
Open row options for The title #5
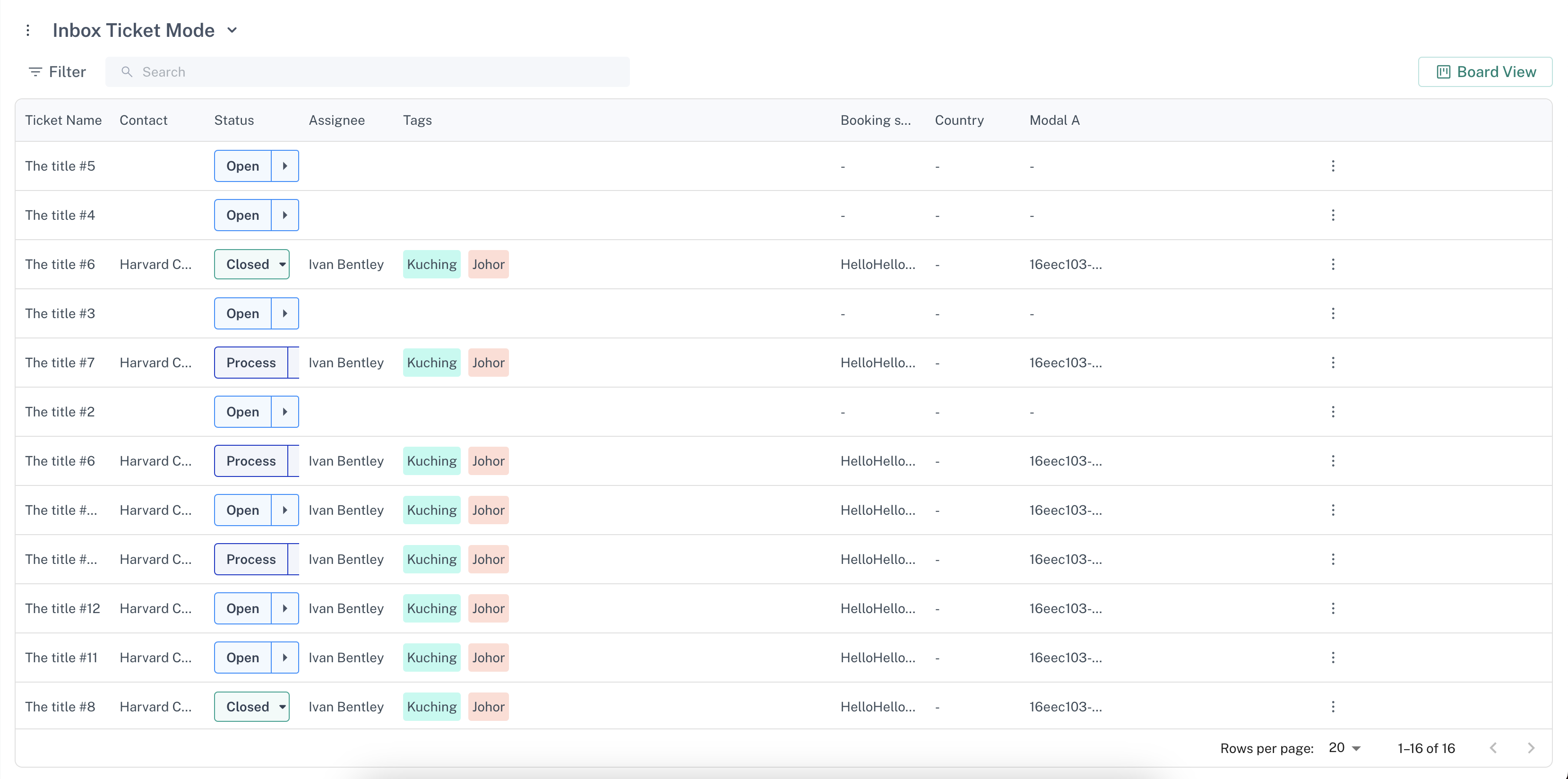1333,166
